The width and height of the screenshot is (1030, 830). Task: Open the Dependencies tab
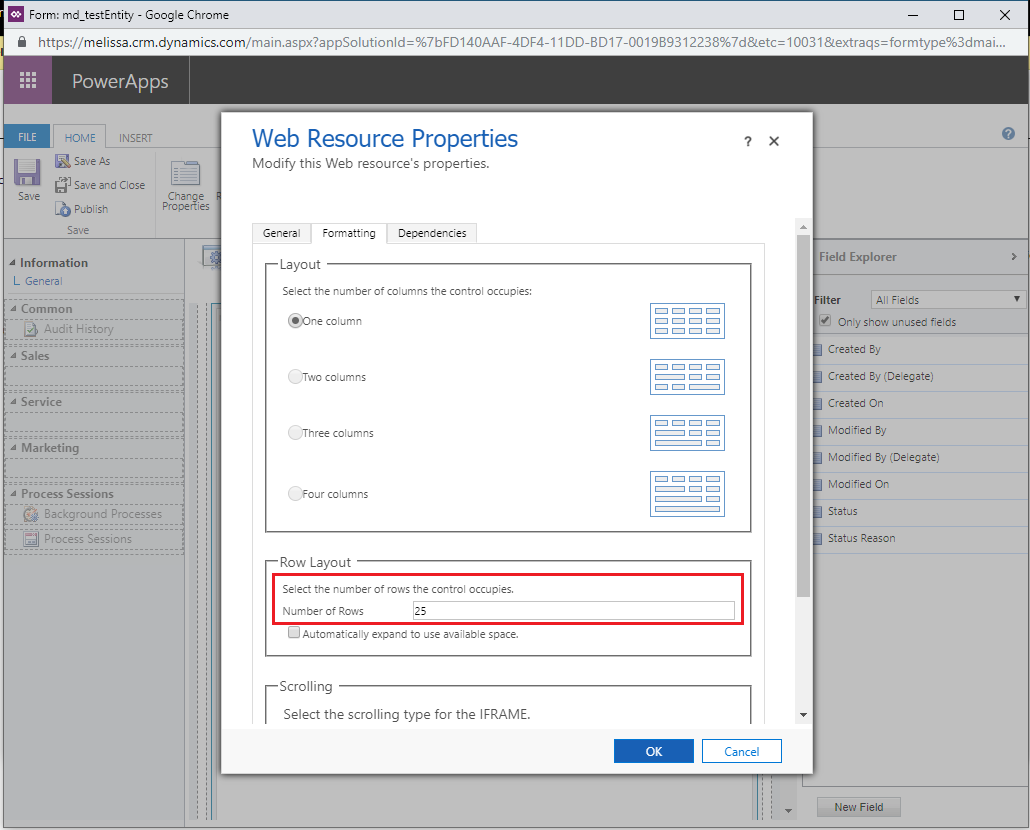pos(432,233)
